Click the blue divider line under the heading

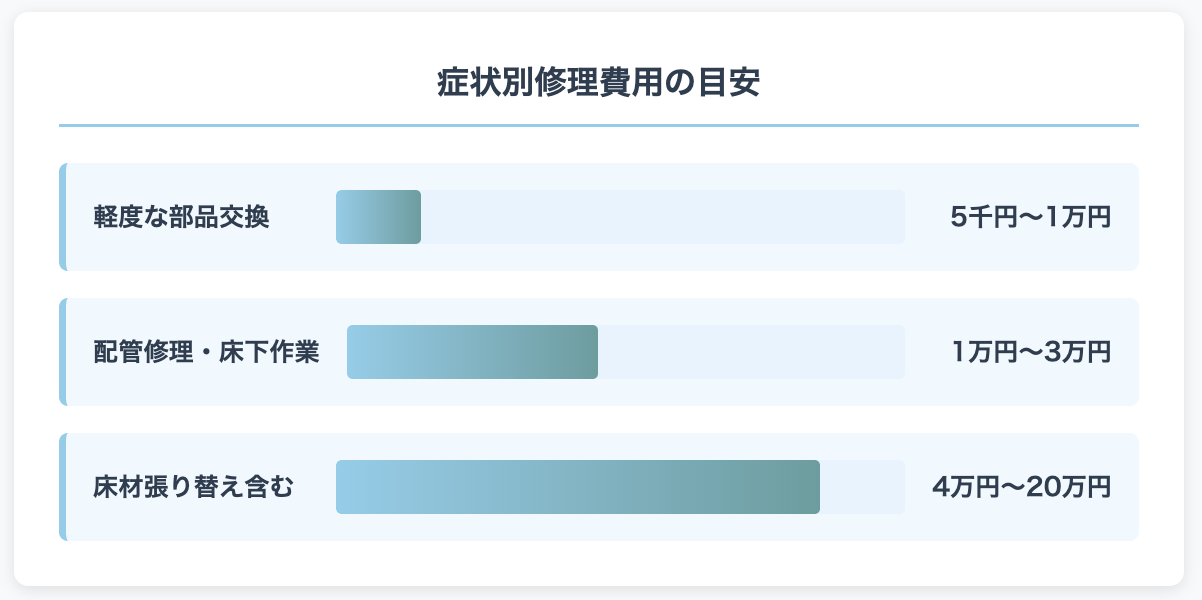[599, 126]
